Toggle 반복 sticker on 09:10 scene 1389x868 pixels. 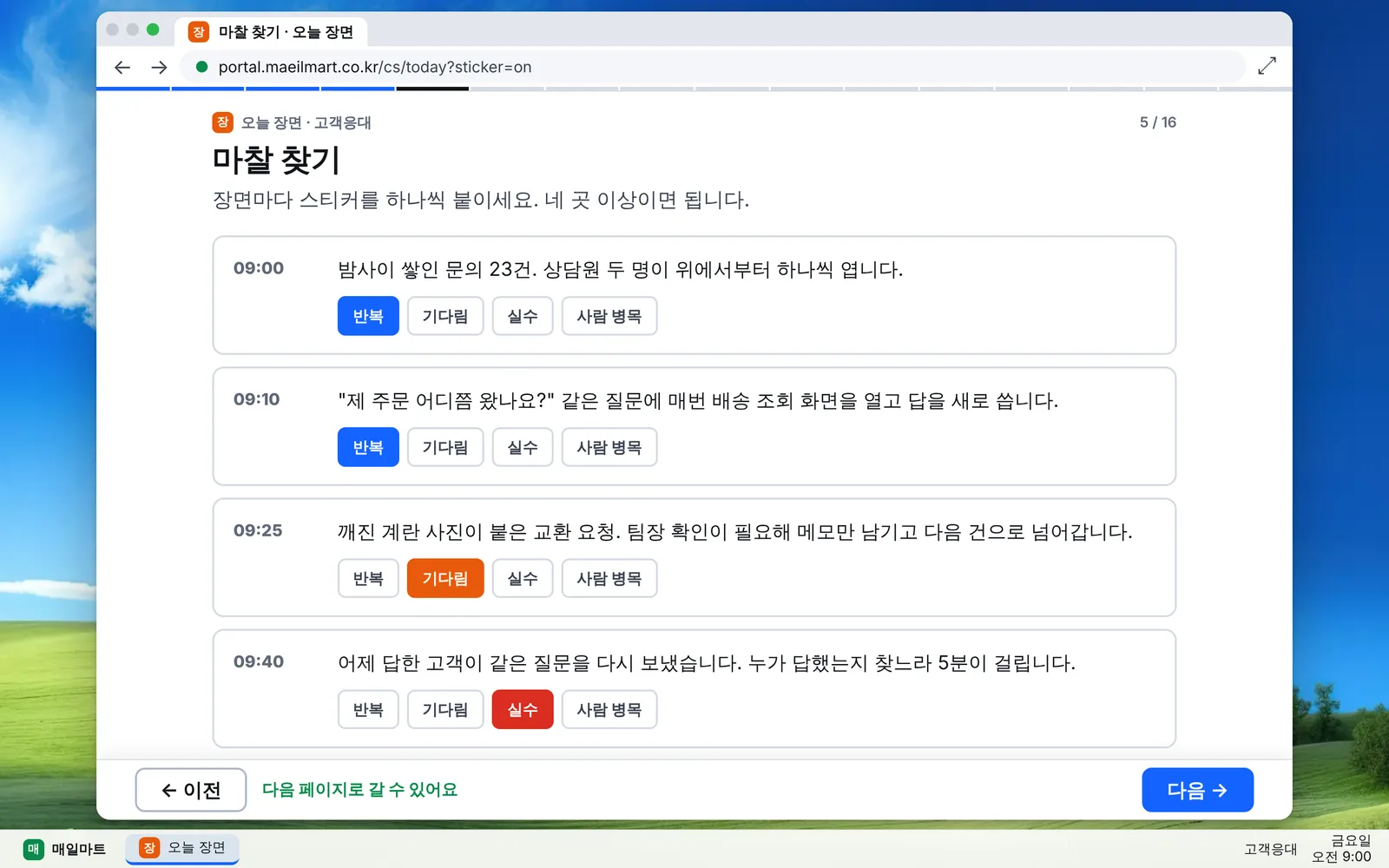point(368,447)
